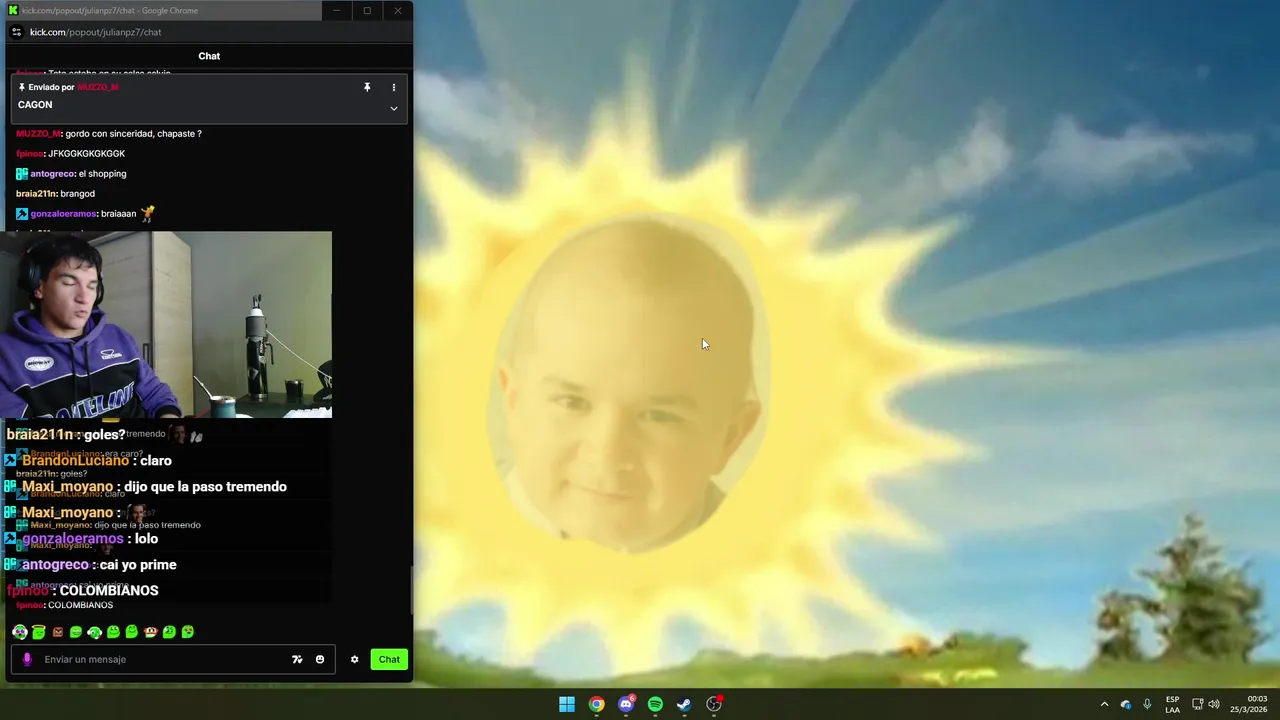Open OBS Studio from the taskbar

coord(714,704)
